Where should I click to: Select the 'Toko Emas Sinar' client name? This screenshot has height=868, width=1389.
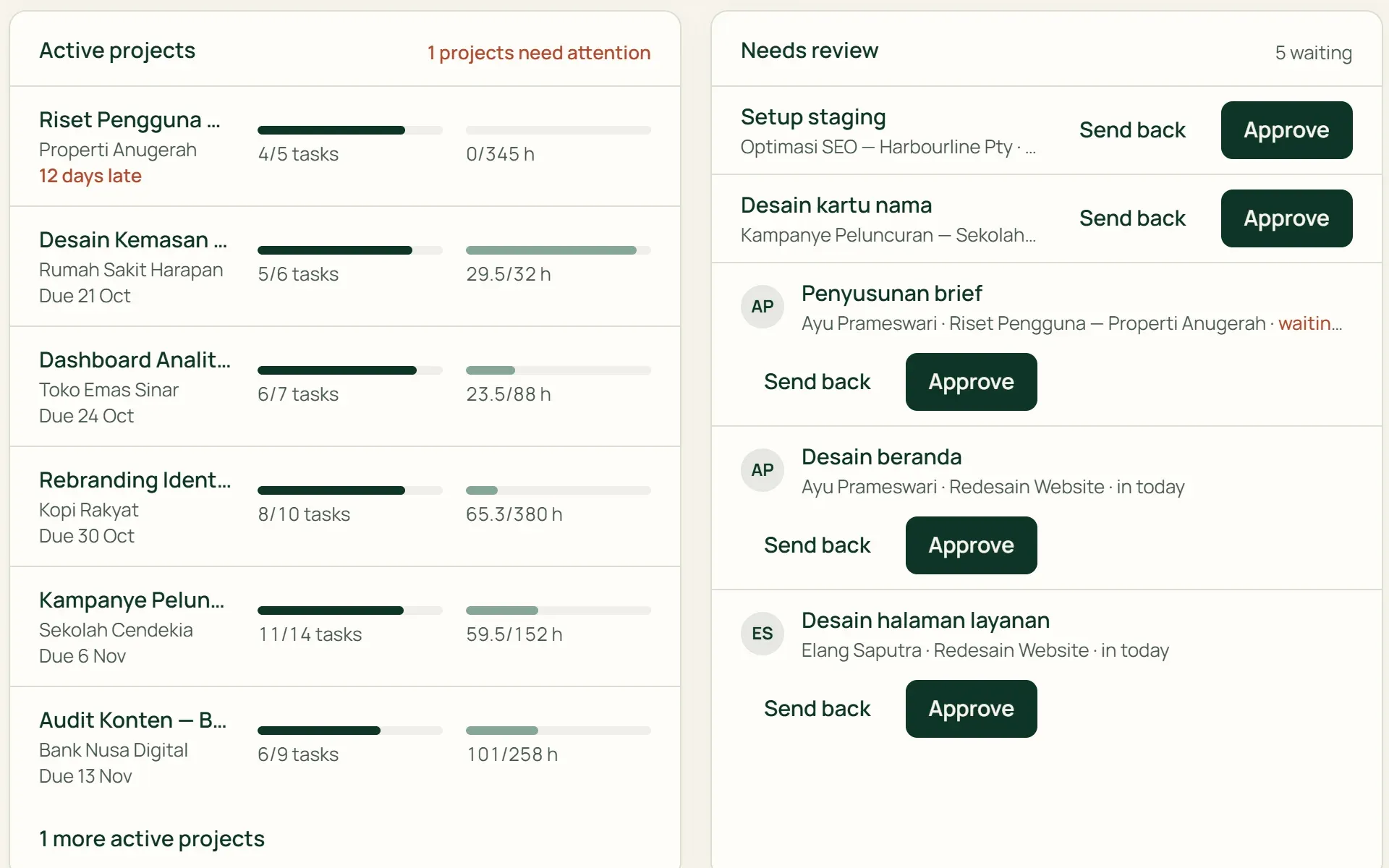[x=109, y=390]
